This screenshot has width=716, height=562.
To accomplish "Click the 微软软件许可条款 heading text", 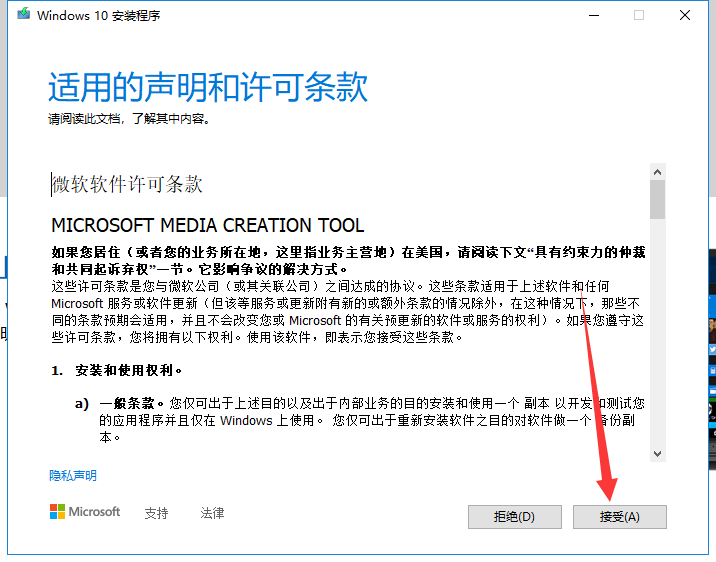I will coord(127,184).
